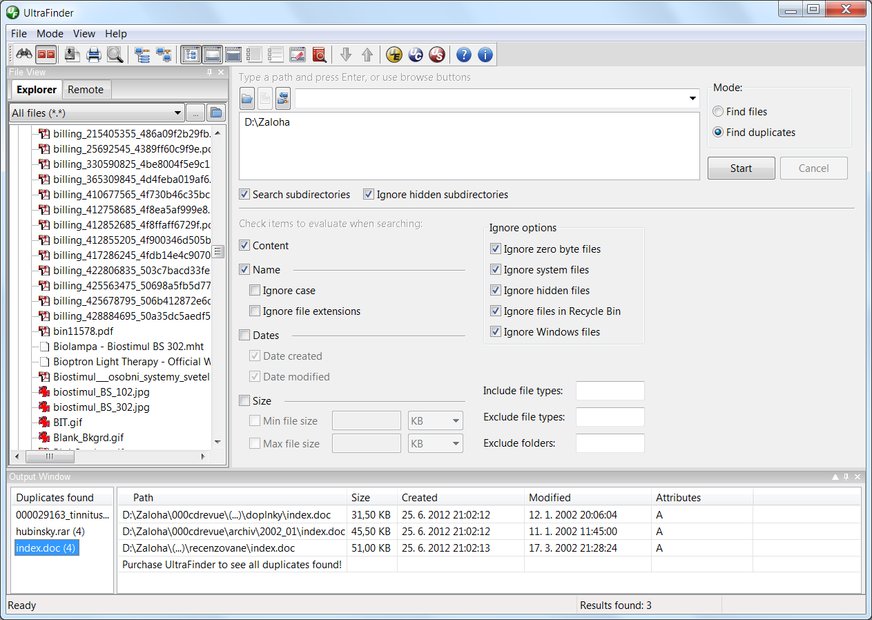Click the binoculars Find files toolbar icon
The width and height of the screenshot is (872, 620).
23,55
